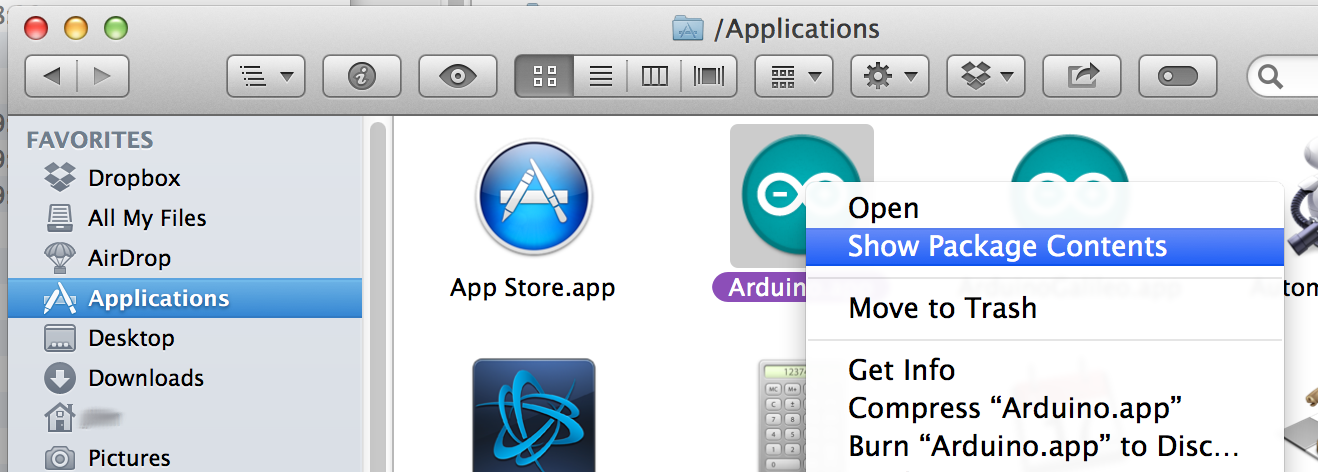Open the path list dropdown in toolbar
This screenshot has height=472, width=1318.
265,75
